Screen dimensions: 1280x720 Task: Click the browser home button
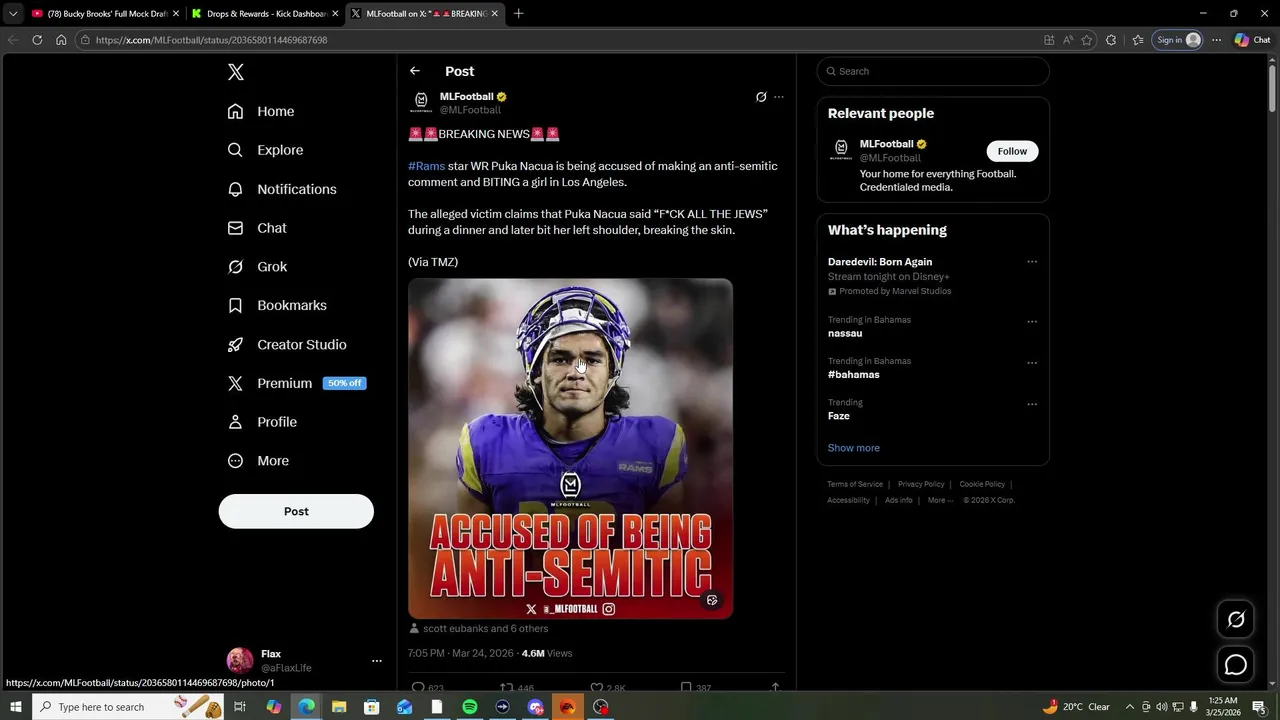61,40
